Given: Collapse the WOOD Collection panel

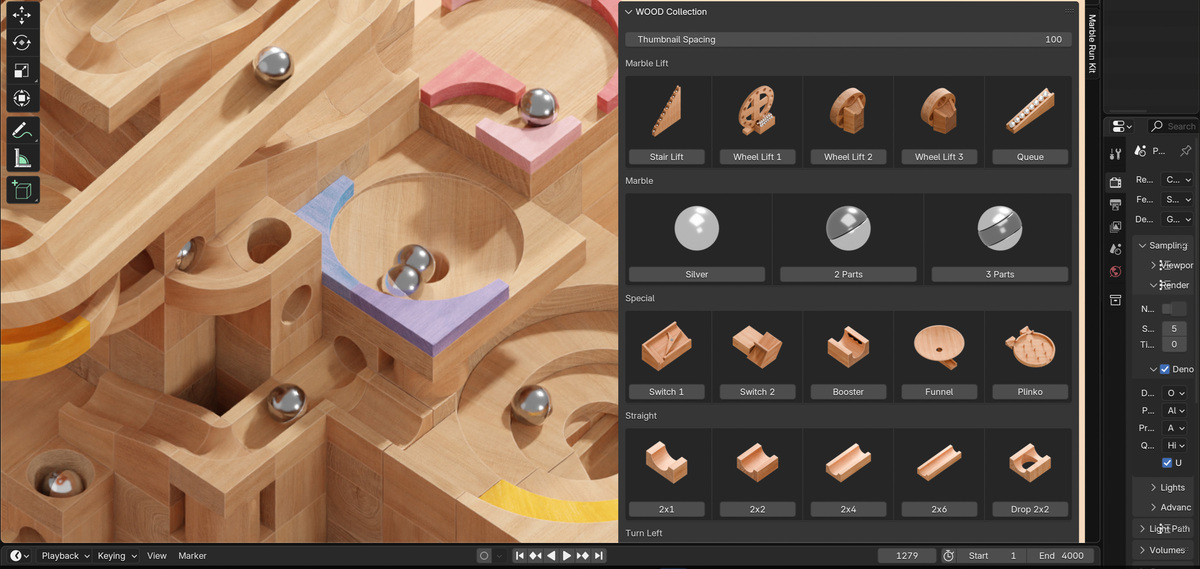Looking at the screenshot, I should pyautogui.click(x=628, y=12).
